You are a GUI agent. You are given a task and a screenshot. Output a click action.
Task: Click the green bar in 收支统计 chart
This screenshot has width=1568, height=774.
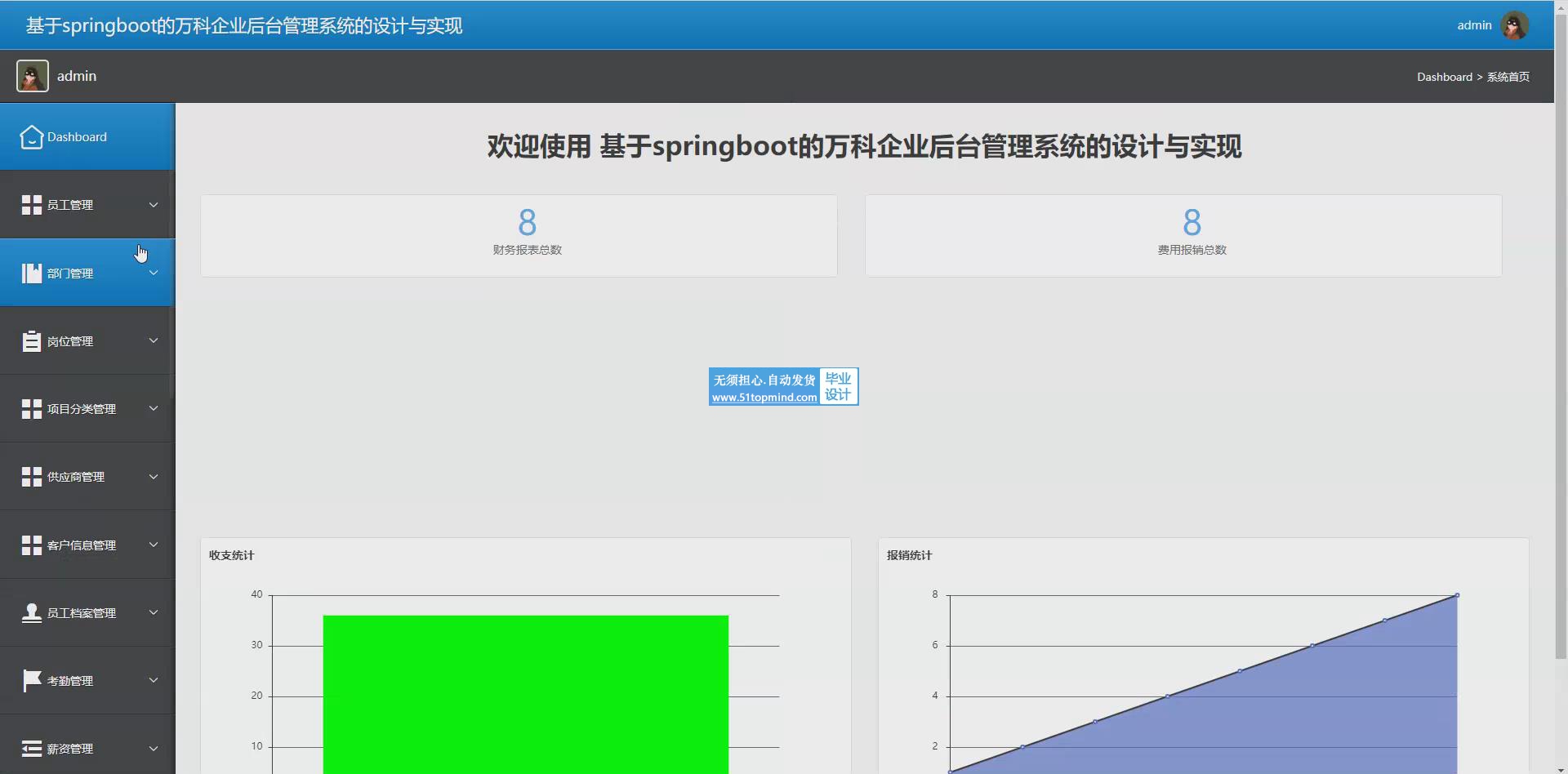[526, 694]
